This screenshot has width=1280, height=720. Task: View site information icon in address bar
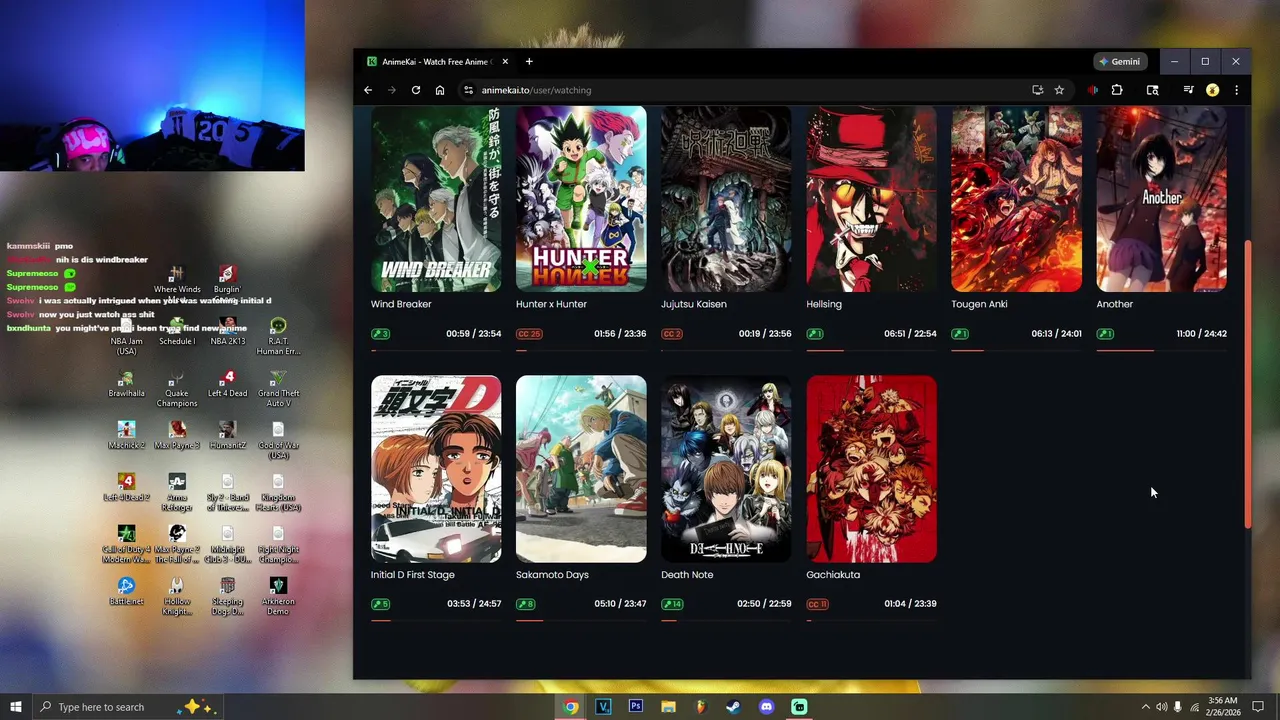(468, 90)
